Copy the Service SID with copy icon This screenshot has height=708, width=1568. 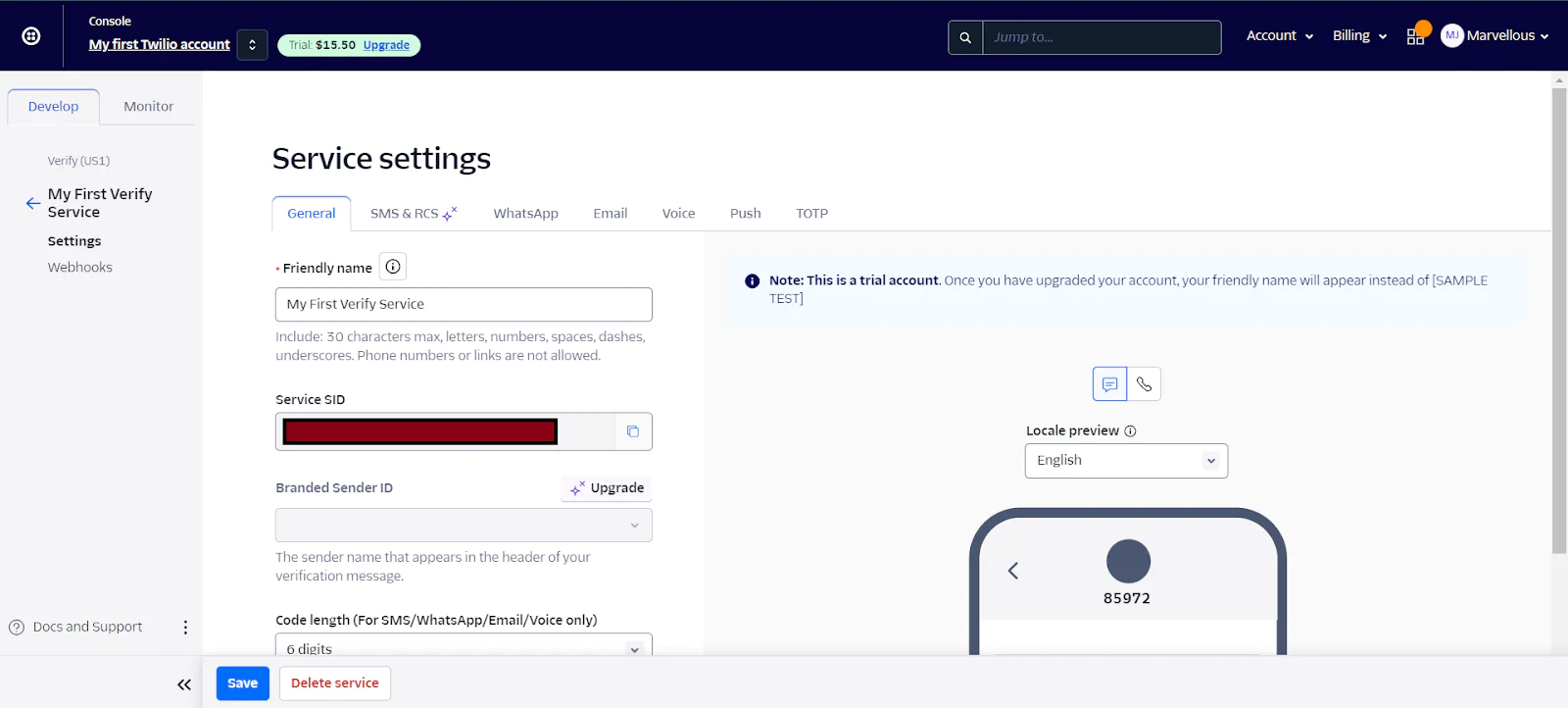tap(633, 431)
